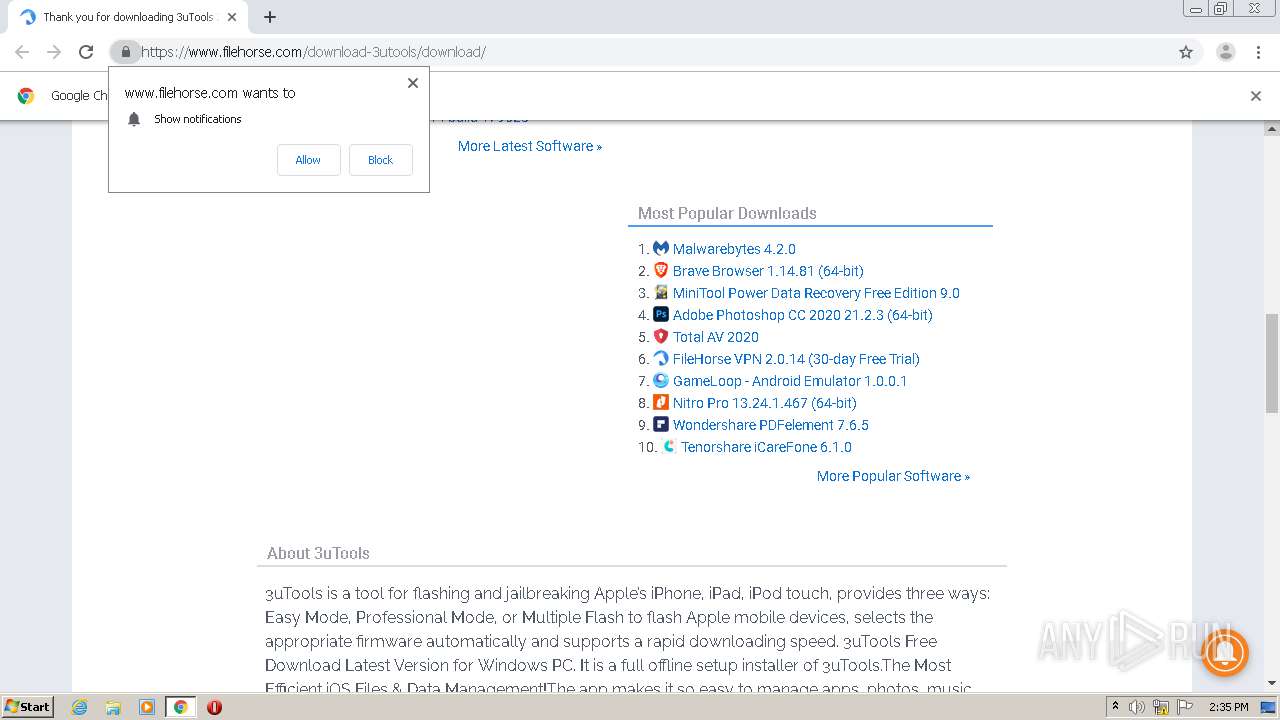Reload the page with the refresh icon
Image resolution: width=1280 pixels, height=720 pixels.
pos(86,52)
